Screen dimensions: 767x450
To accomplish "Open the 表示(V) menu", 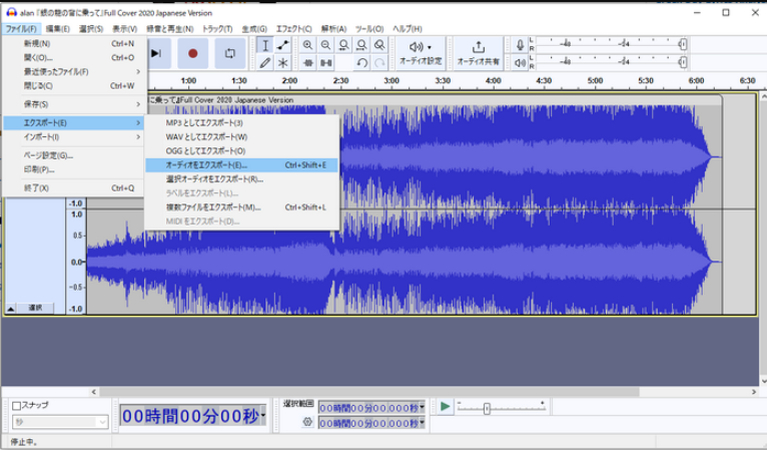I will 124,29.
